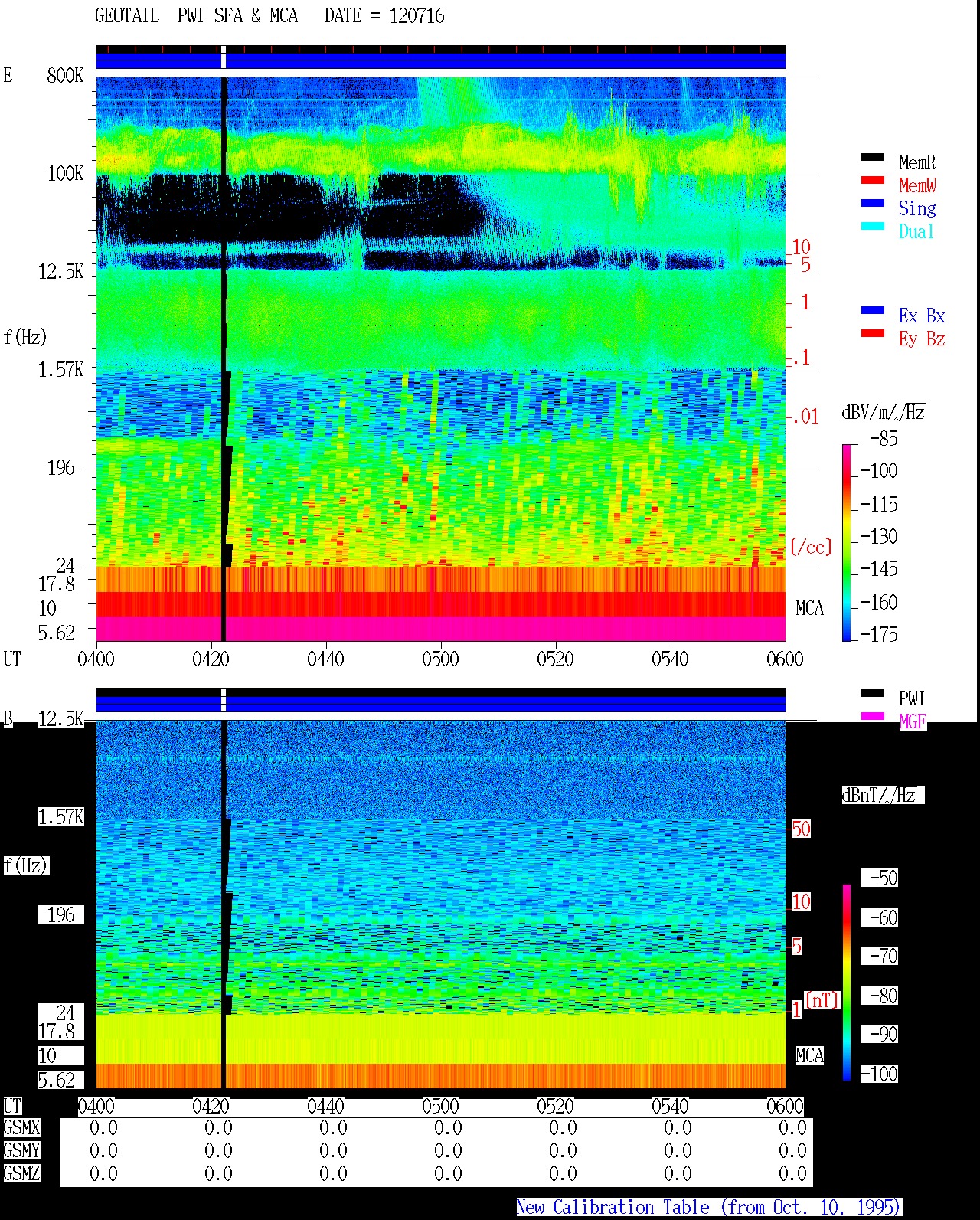Click the black PWI legend swatch

873,693
